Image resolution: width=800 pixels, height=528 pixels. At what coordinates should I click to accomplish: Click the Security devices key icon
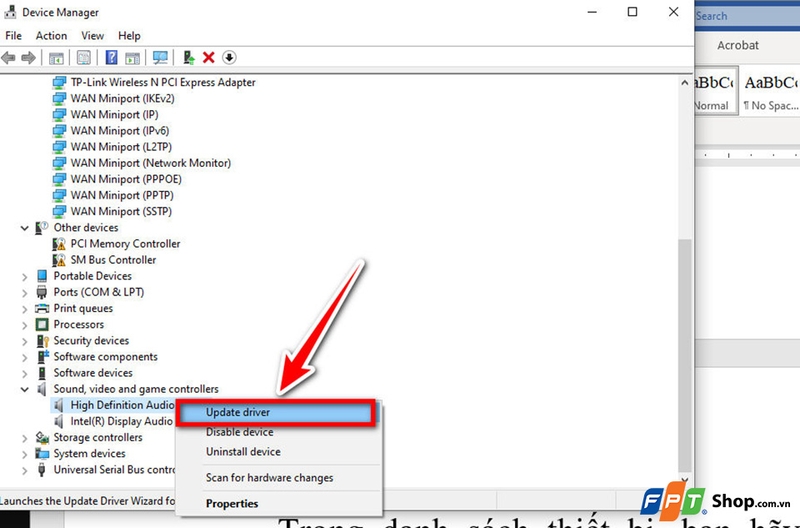[42, 341]
